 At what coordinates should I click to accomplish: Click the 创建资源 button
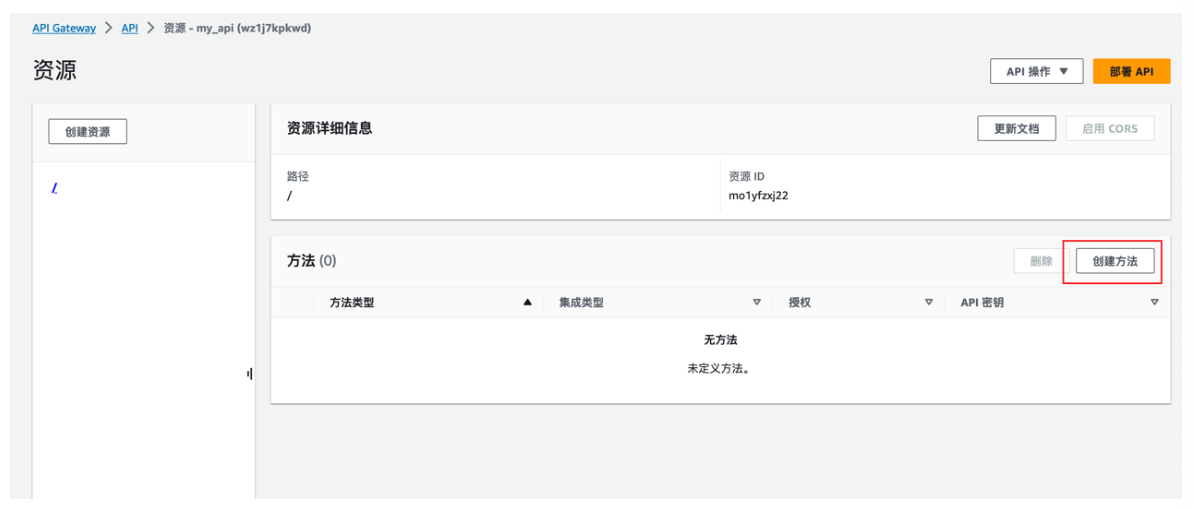pos(88,132)
